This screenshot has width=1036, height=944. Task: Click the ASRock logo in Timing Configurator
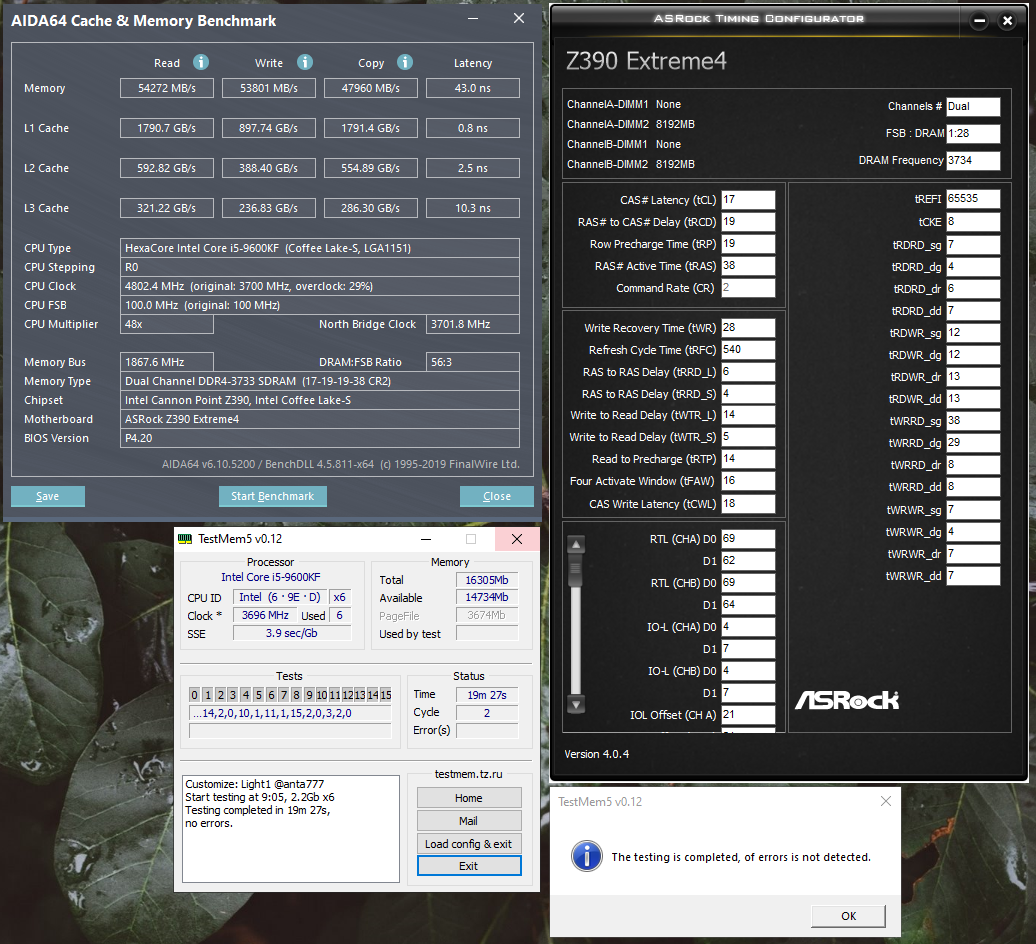point(847,700)
